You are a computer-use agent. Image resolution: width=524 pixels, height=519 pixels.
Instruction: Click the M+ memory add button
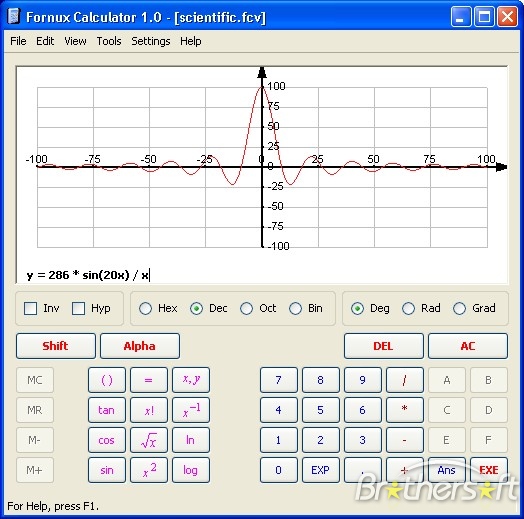pos(35,470)
